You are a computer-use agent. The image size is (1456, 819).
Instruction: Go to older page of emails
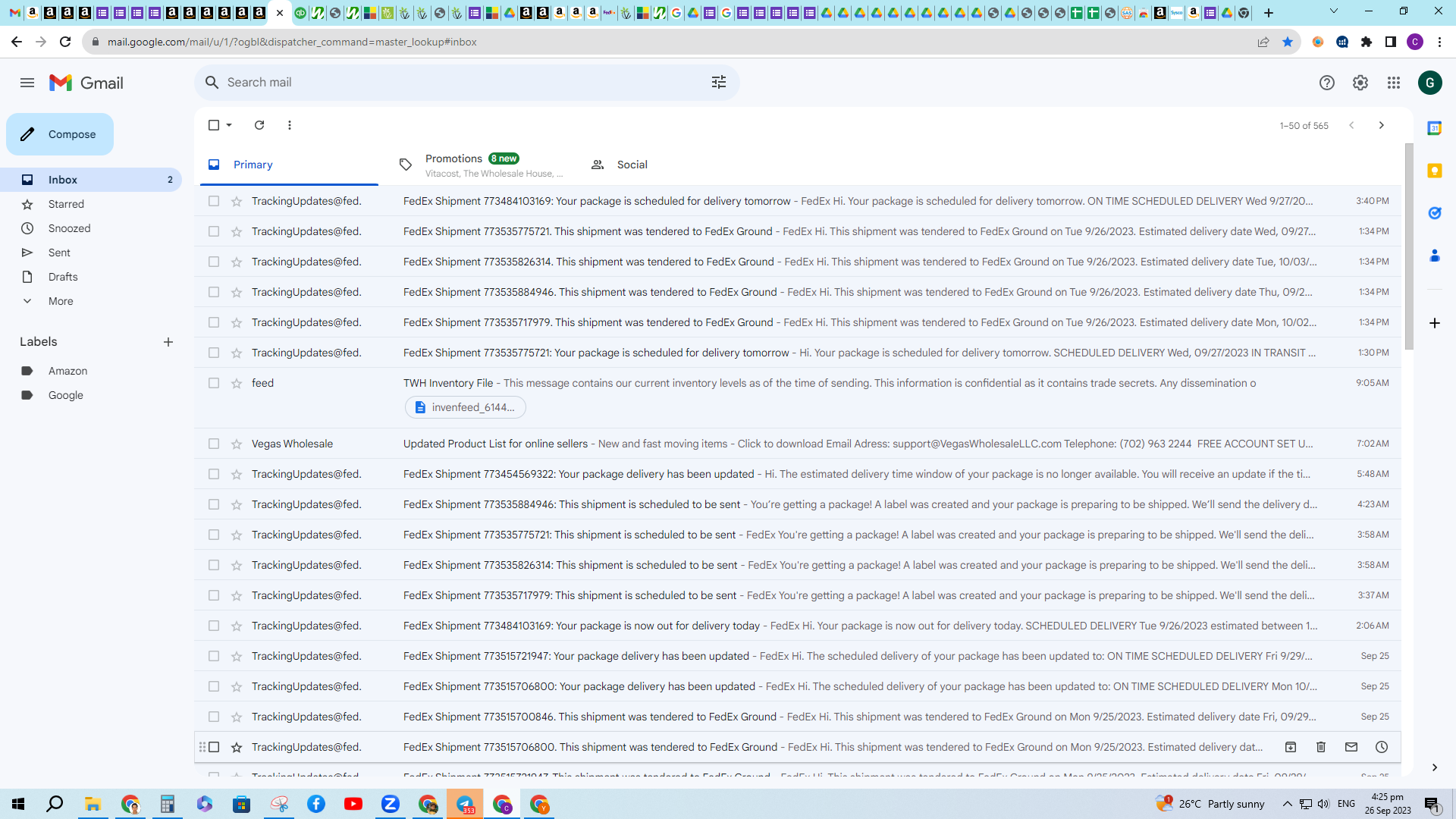1382,125
